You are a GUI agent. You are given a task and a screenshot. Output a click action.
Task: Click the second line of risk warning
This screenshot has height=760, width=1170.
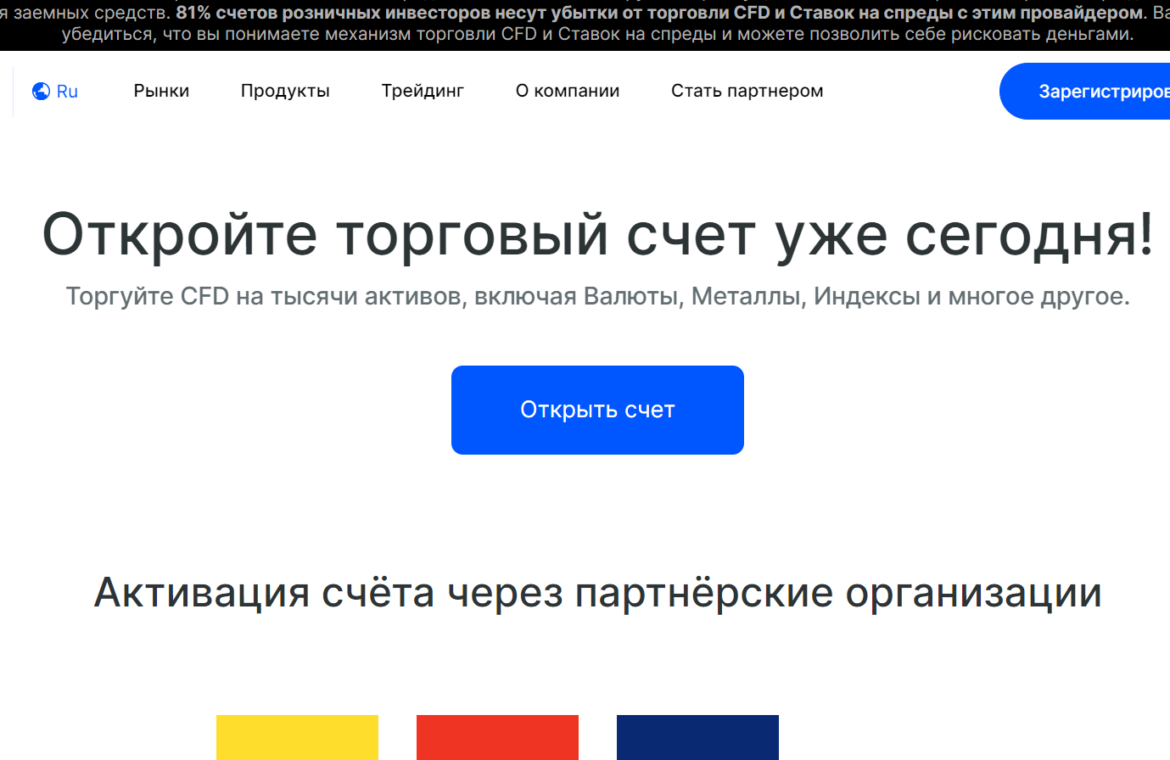tap(597, 34)
